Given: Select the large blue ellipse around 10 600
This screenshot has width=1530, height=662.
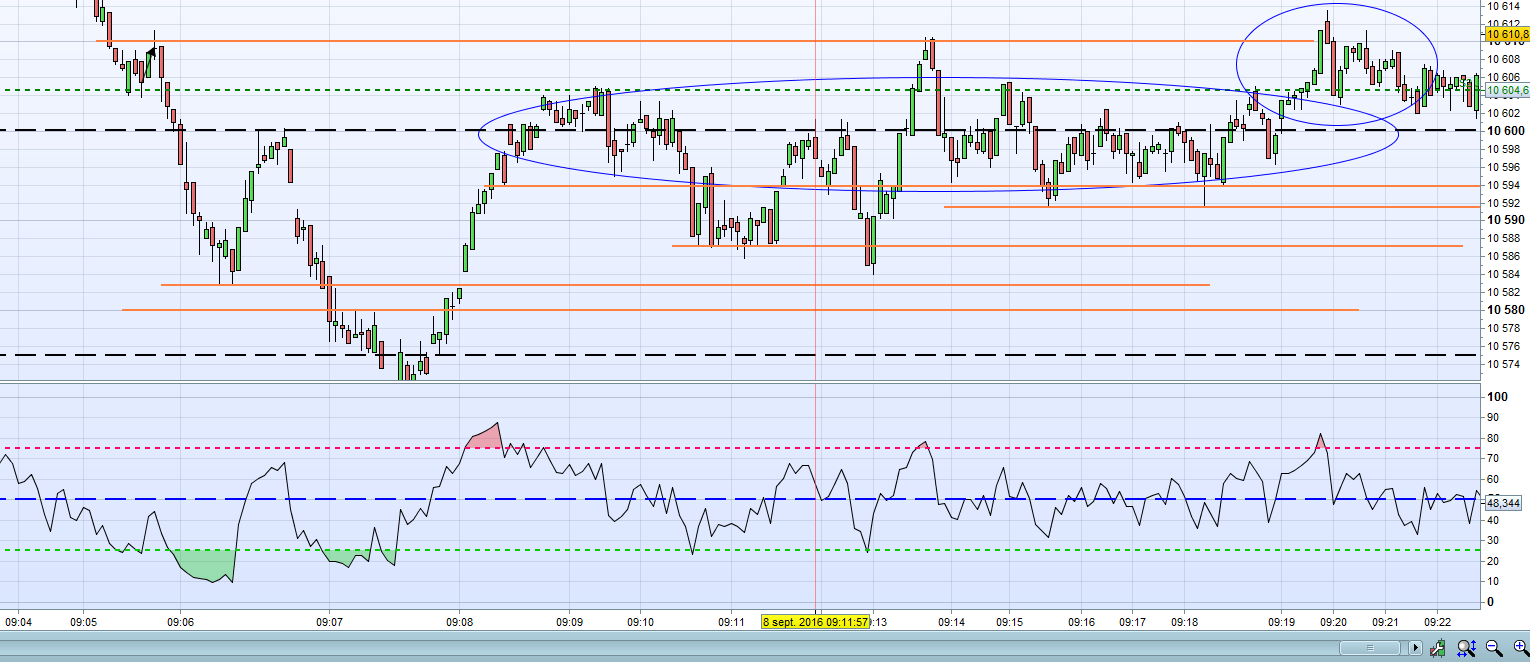Looking at the screenshot, I should 938,133.
